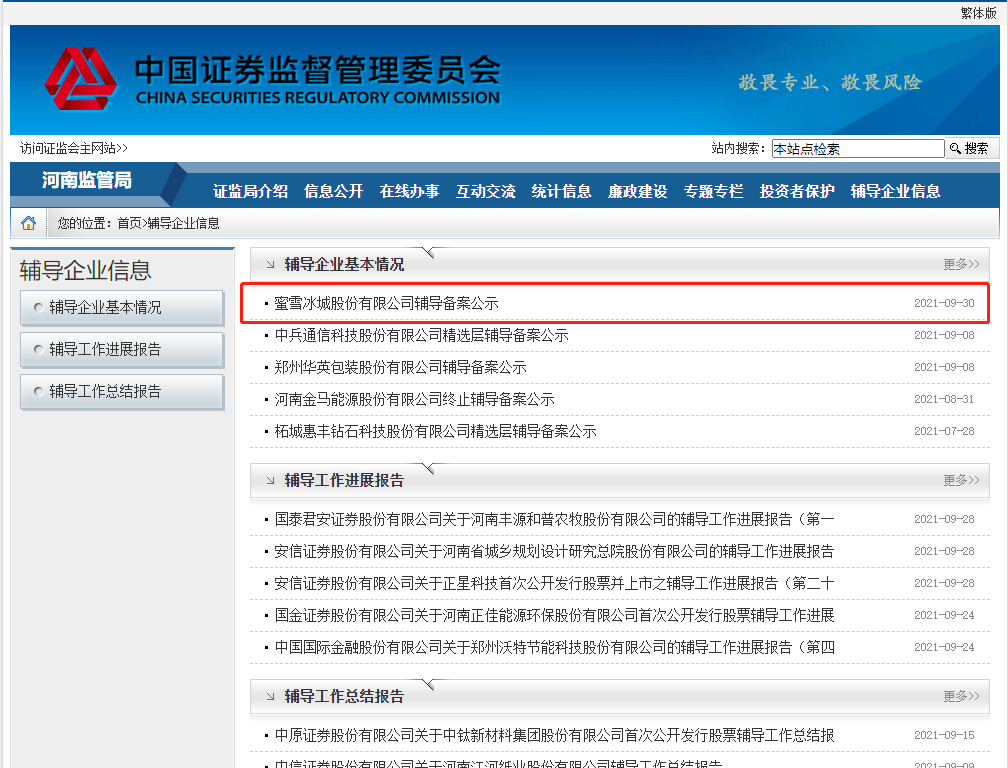Select 辅导工作总结报告 in left sidebar

click(122, 391)
